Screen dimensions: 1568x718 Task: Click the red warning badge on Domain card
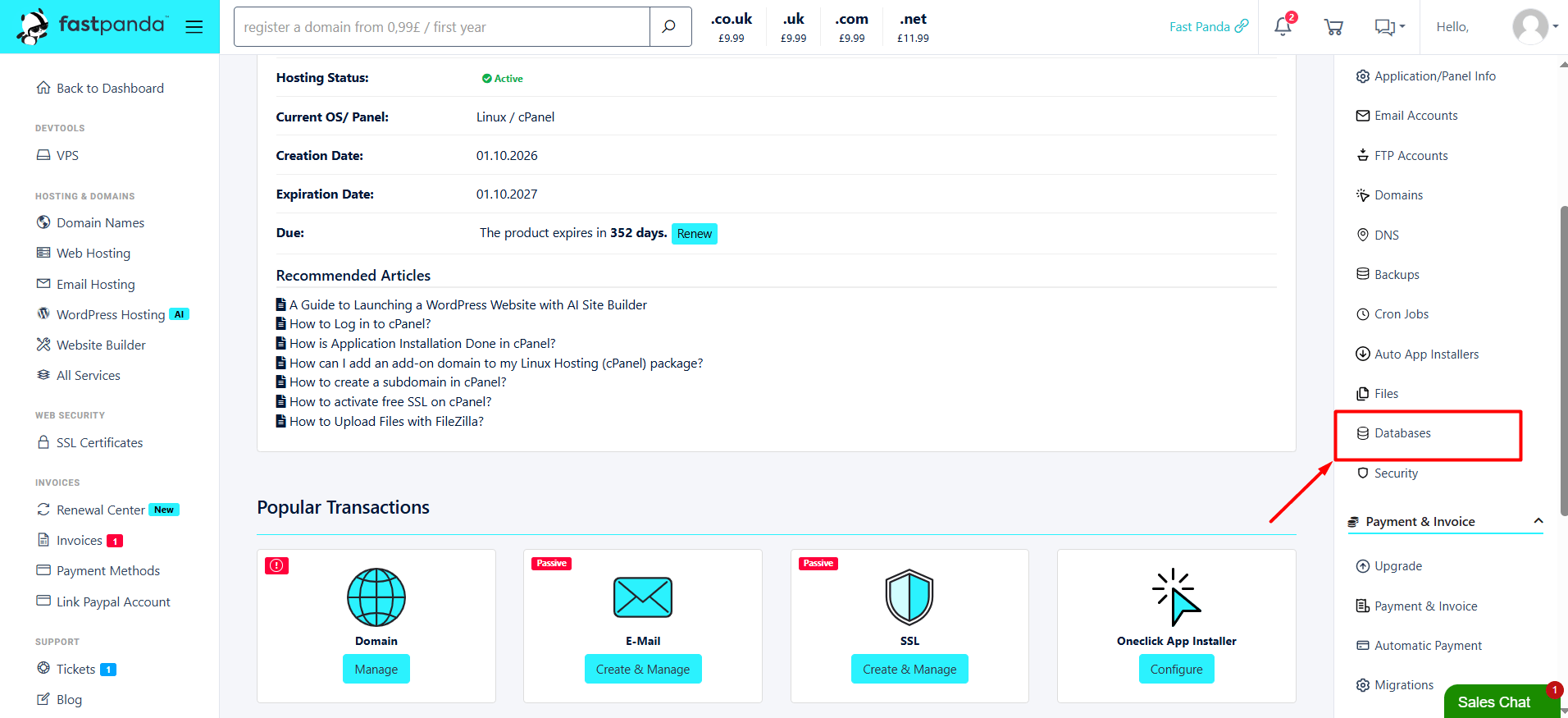click(277, 565)
